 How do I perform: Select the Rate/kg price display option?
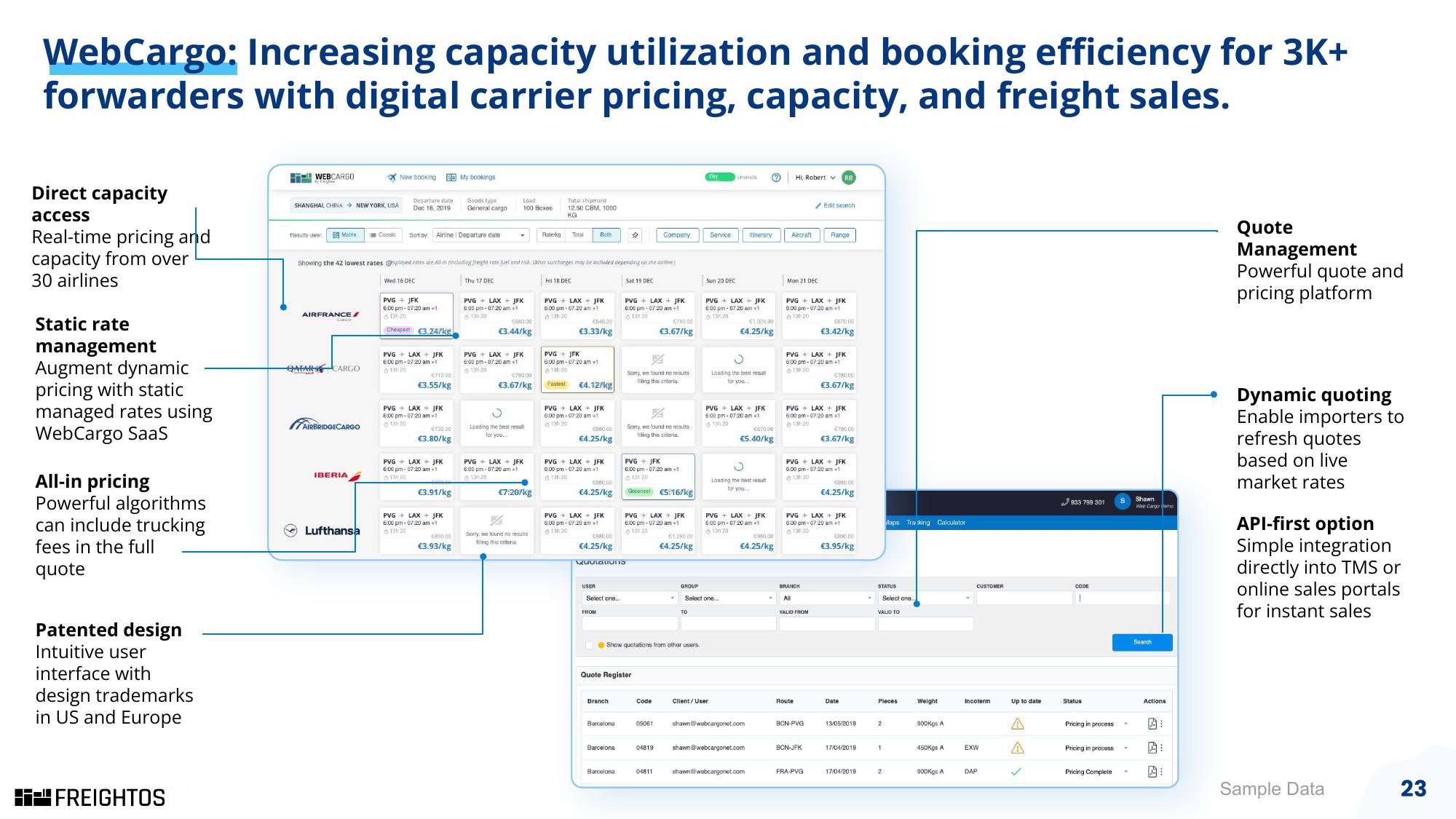click(551, 235)
